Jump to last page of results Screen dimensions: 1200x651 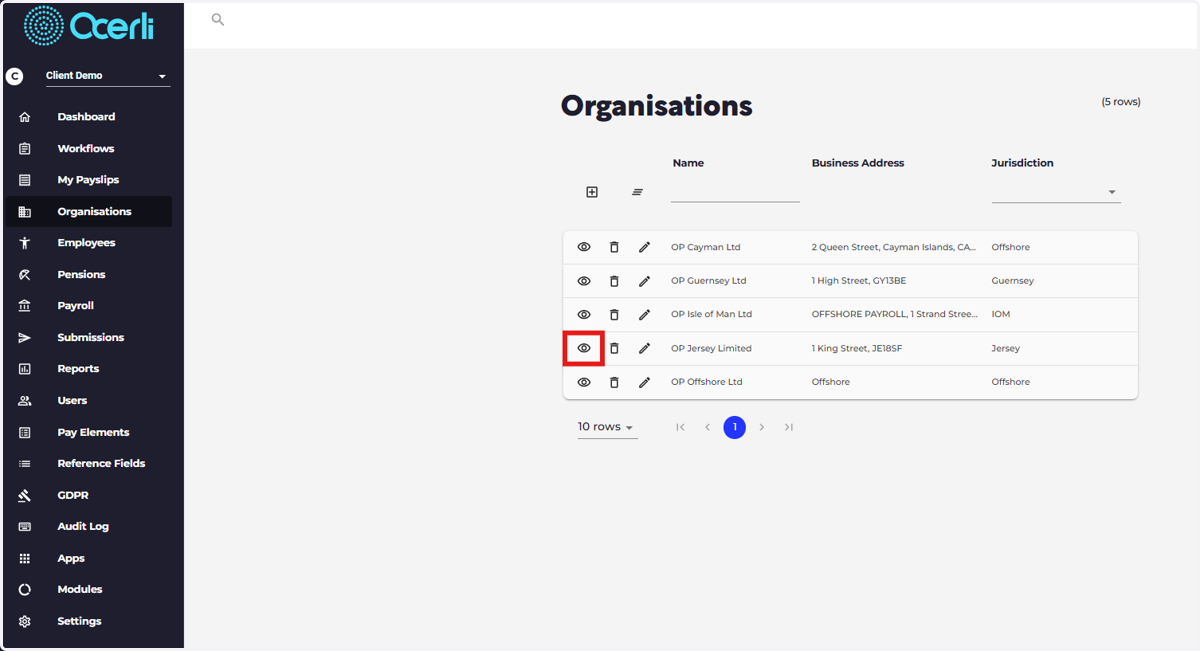(x=789, y=427)
